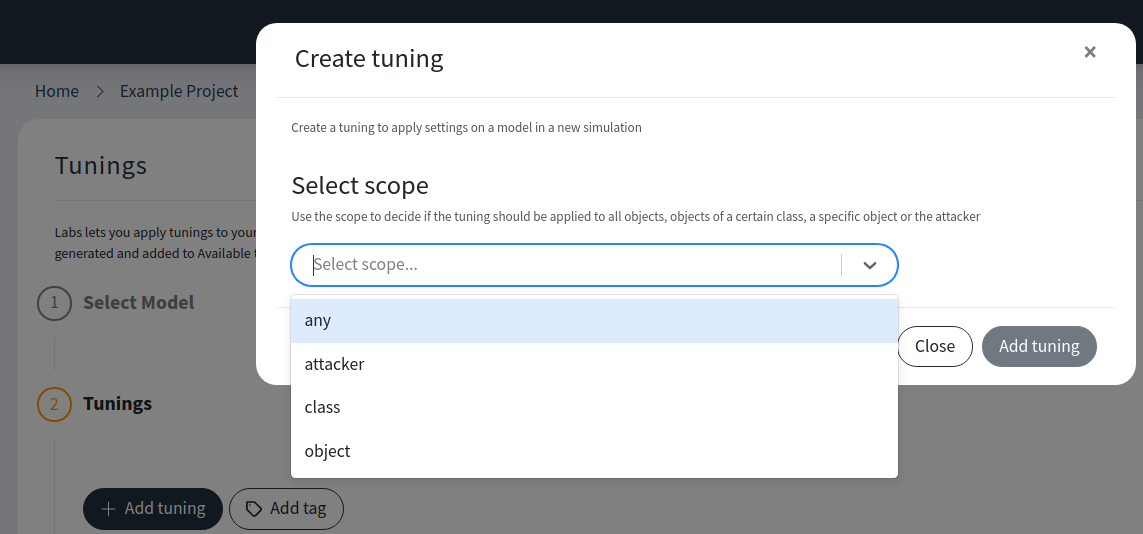This screenshot has height=534, width=1143.
Task: Click the tag icon on the Add tag button
Action: pyautogui.click(x=254, y=509)
